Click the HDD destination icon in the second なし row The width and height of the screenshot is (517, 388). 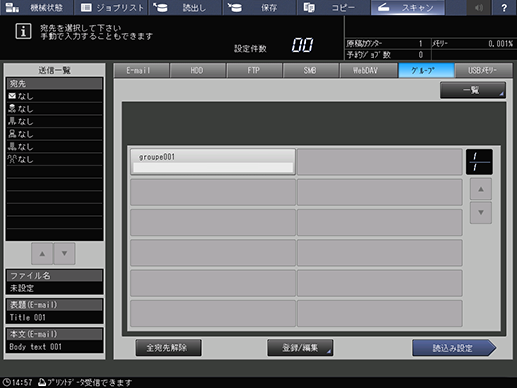click(x=12, y=108)
